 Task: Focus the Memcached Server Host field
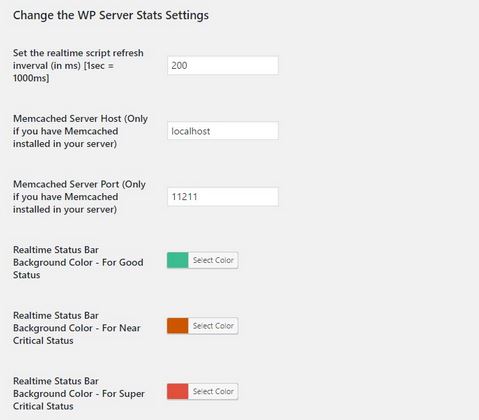pyautogui.click(x=223, y=131)
